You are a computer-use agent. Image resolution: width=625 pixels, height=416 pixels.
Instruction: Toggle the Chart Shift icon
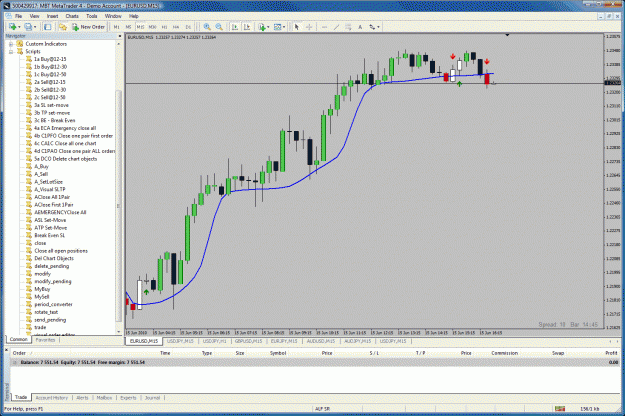pyautogui.click(x=247, y=27)
